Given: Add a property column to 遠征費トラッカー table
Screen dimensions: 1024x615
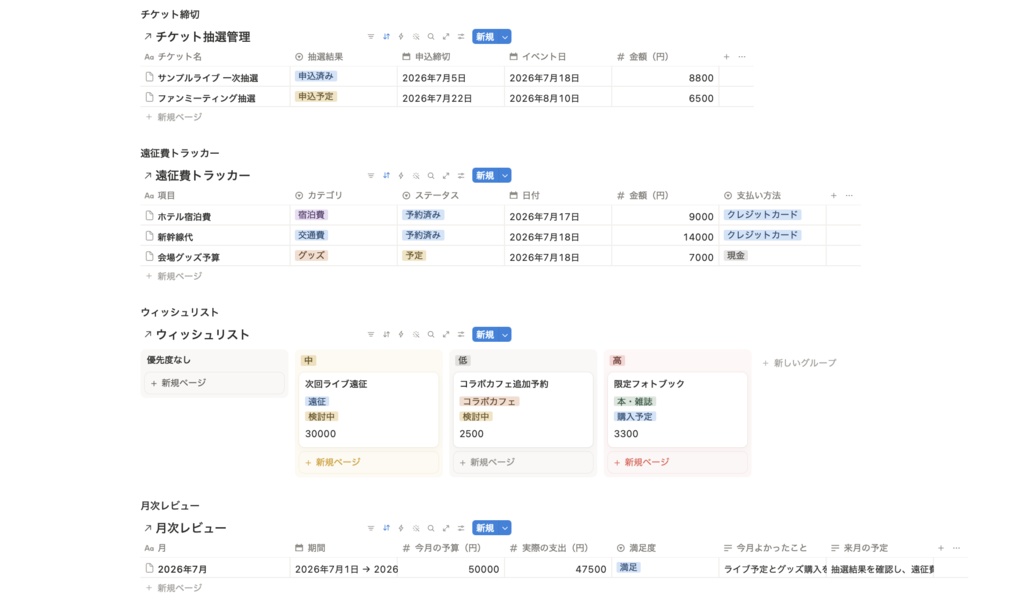Looking at the screenshot, I should click(833, 195).
